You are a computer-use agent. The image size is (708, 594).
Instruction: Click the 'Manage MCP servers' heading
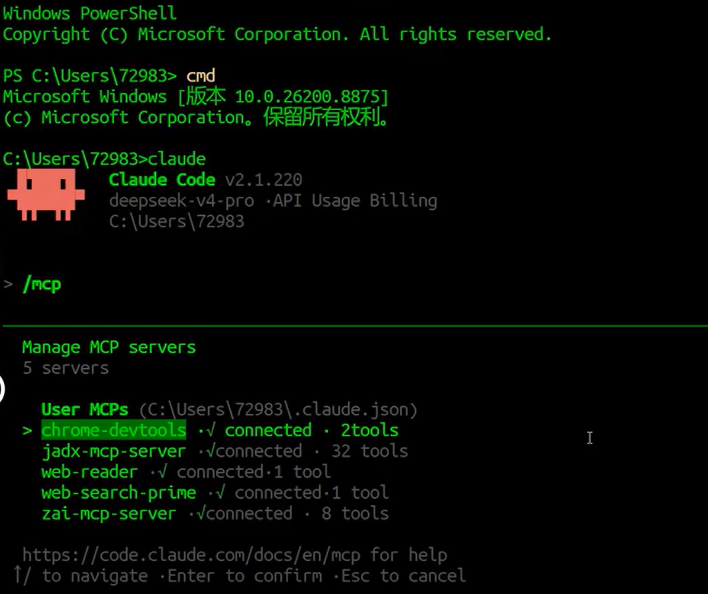(109, 347)
